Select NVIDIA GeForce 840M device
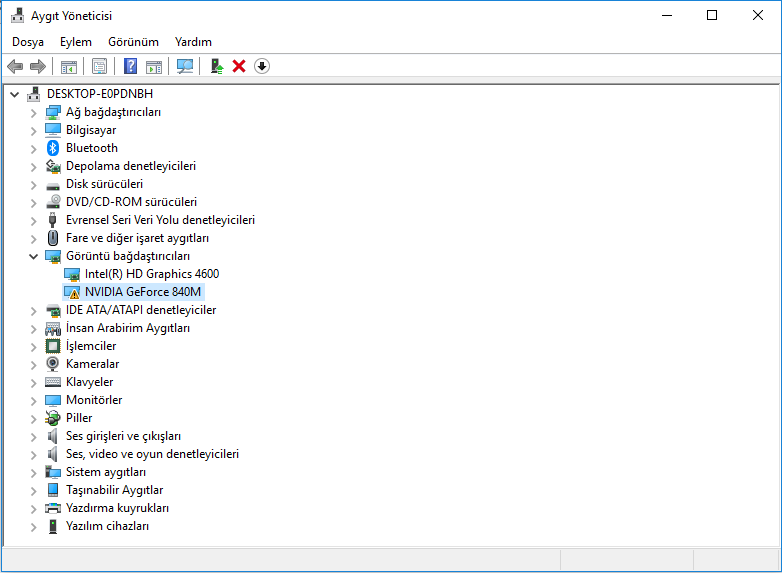 (143, 292)
